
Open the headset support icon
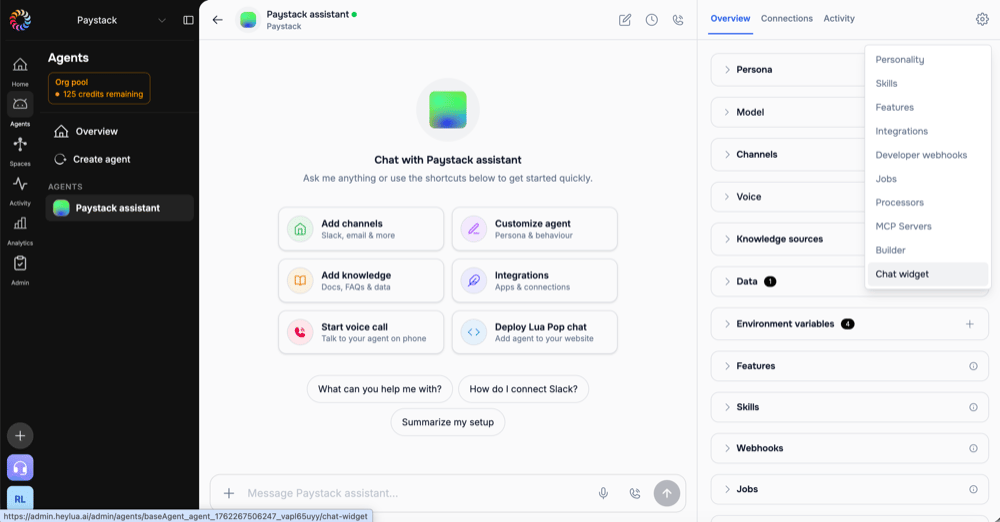20,468
